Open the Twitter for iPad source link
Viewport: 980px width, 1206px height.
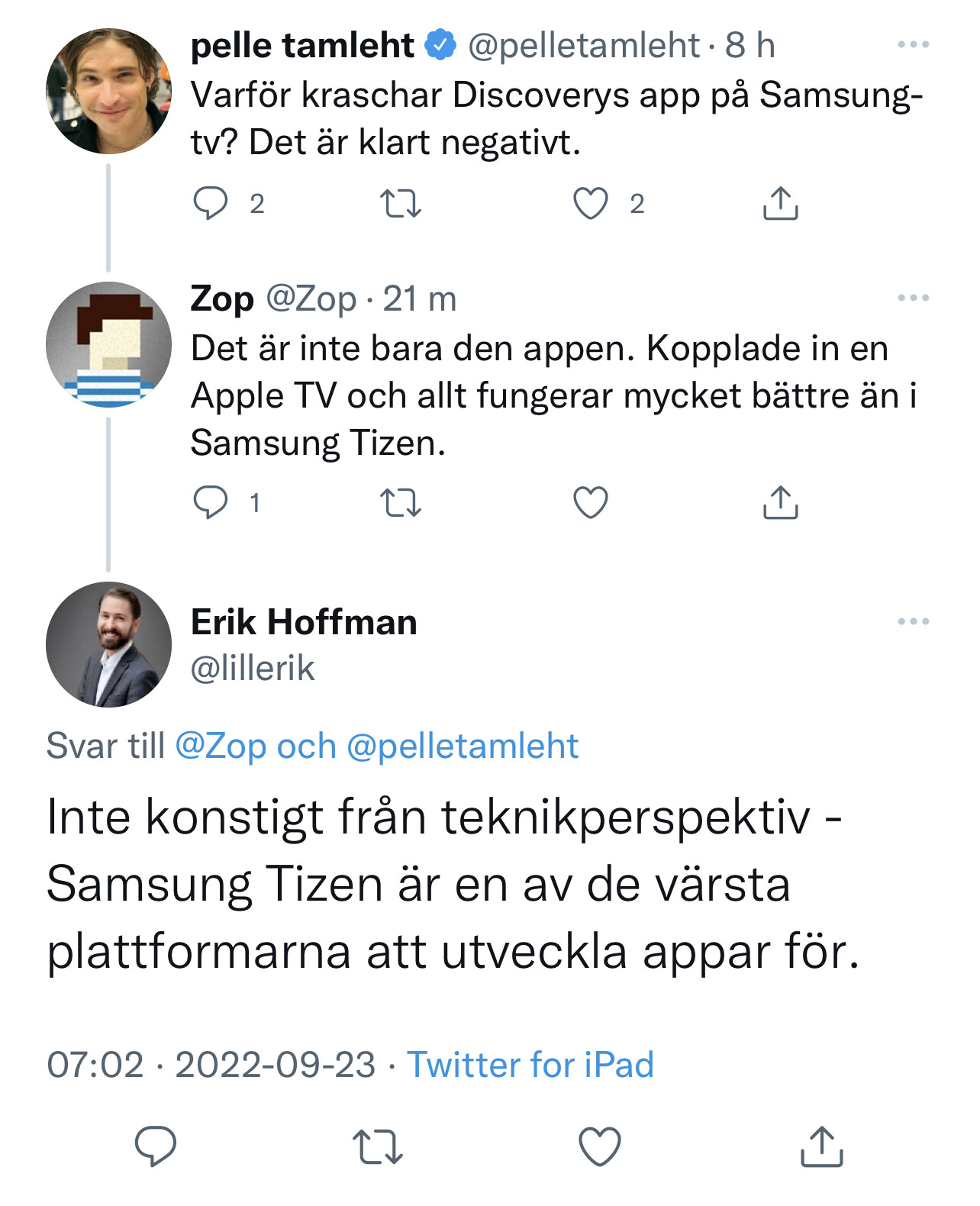pyautogui.click(x=530, y=1064)
